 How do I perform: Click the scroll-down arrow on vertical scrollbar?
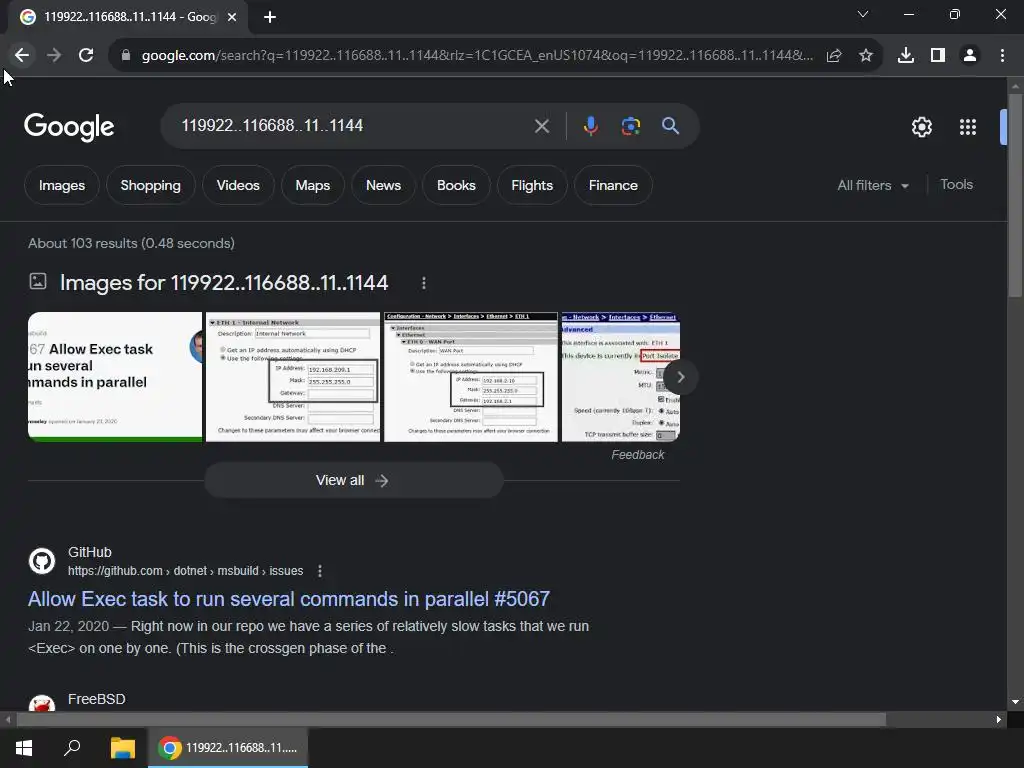click(1015, 702)
